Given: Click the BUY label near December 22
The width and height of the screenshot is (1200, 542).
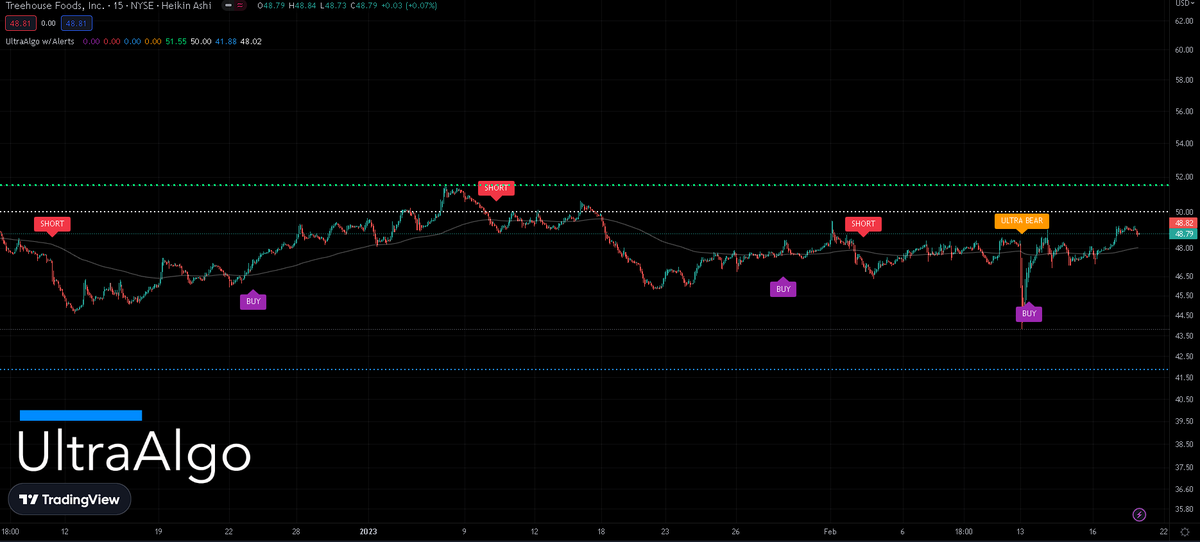Looking at the screenshot, I should pos(253,300).
